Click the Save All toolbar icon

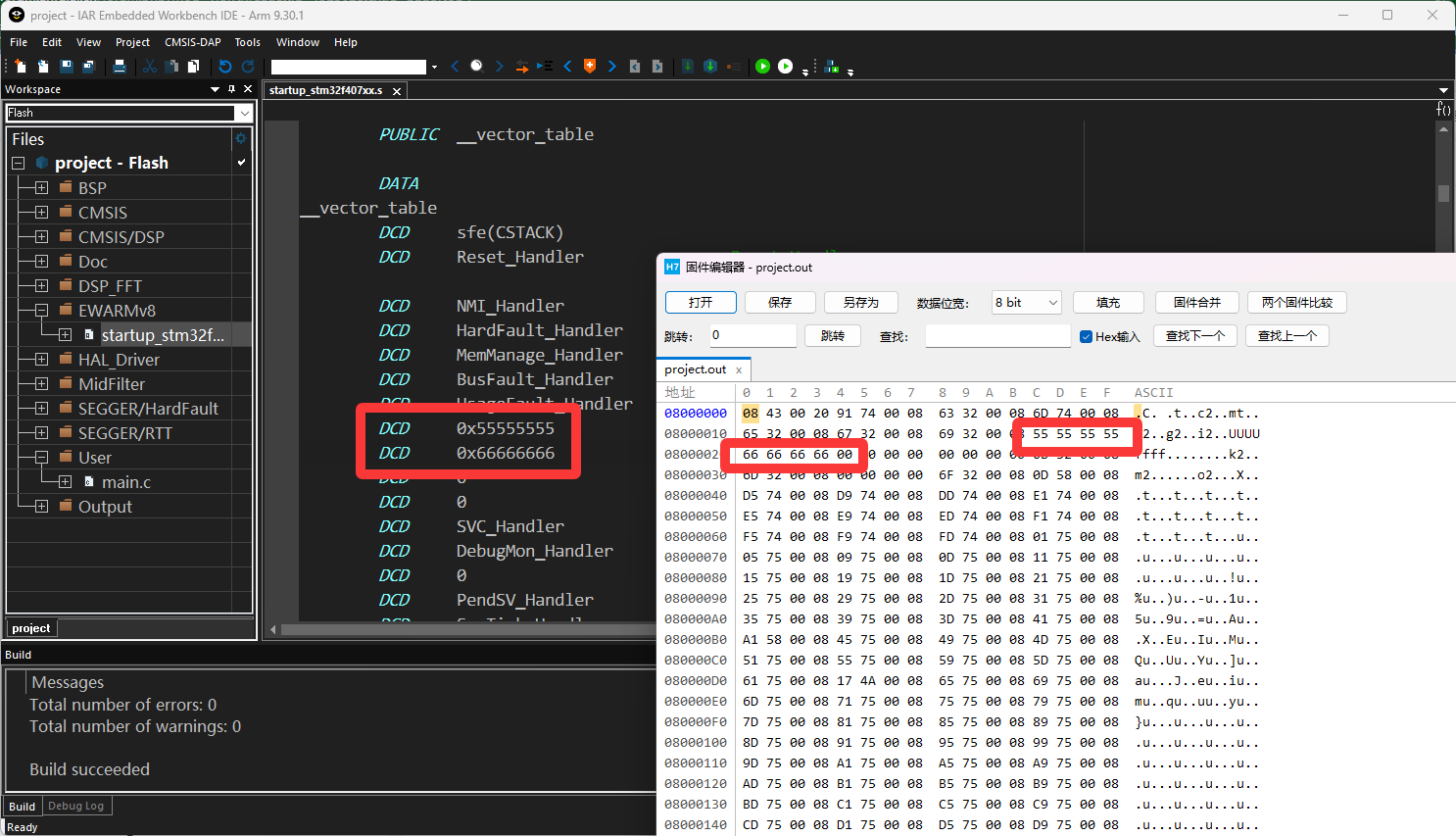click(88, 66)
